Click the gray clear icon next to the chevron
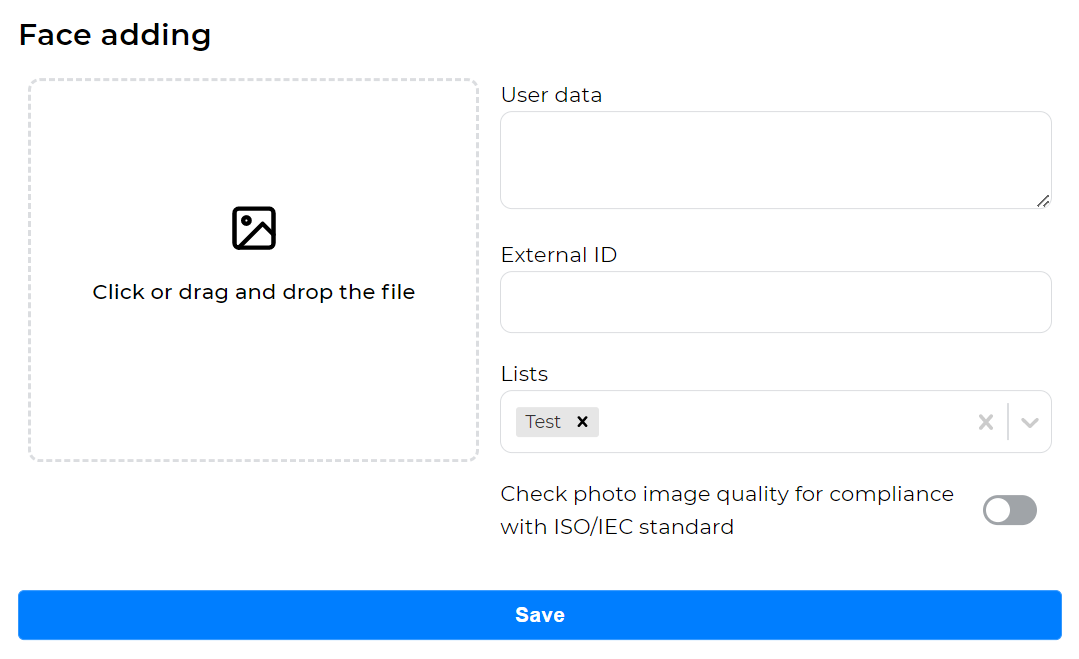 tap(985, 421)
